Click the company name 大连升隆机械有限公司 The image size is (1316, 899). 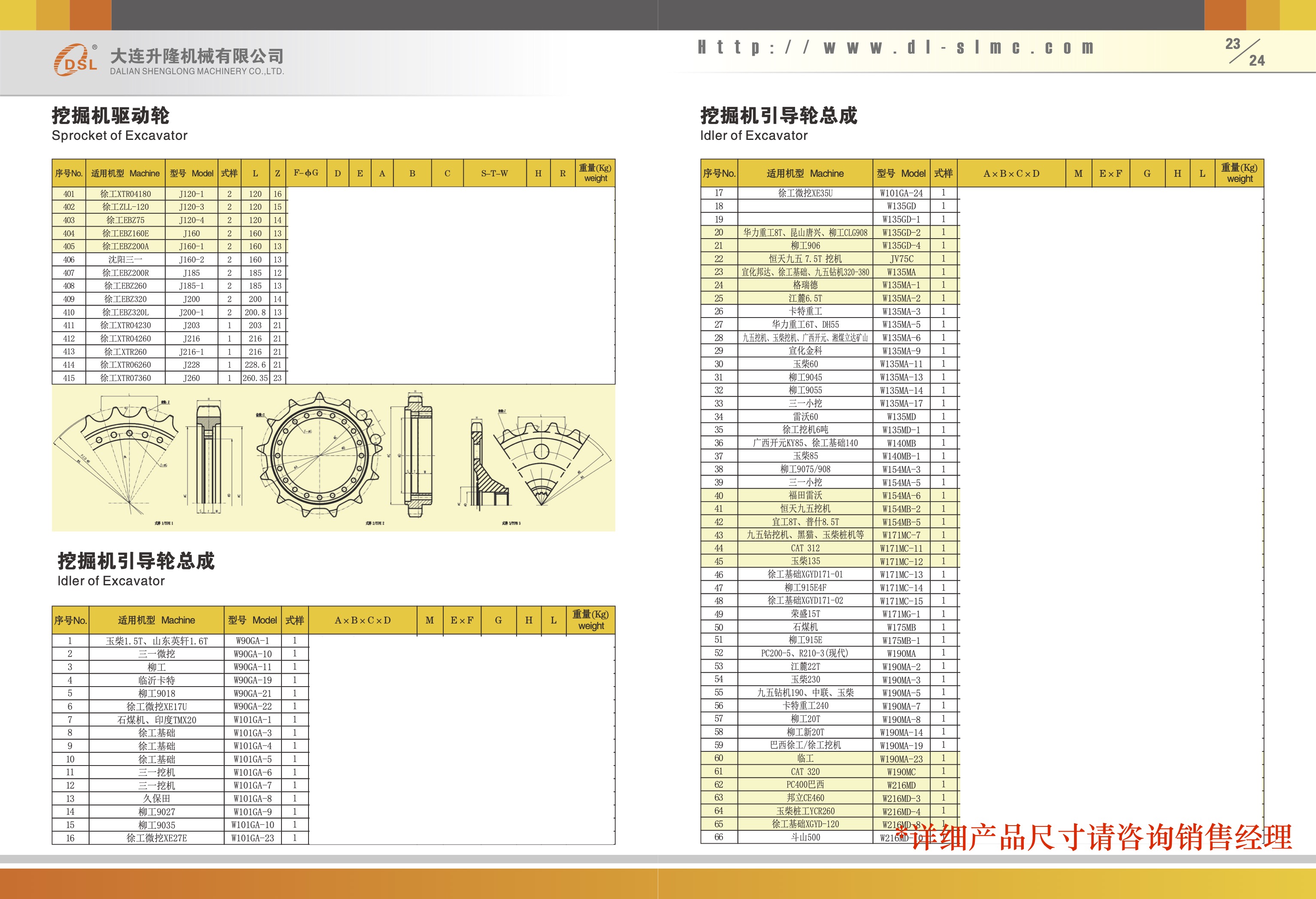(197, 56)
